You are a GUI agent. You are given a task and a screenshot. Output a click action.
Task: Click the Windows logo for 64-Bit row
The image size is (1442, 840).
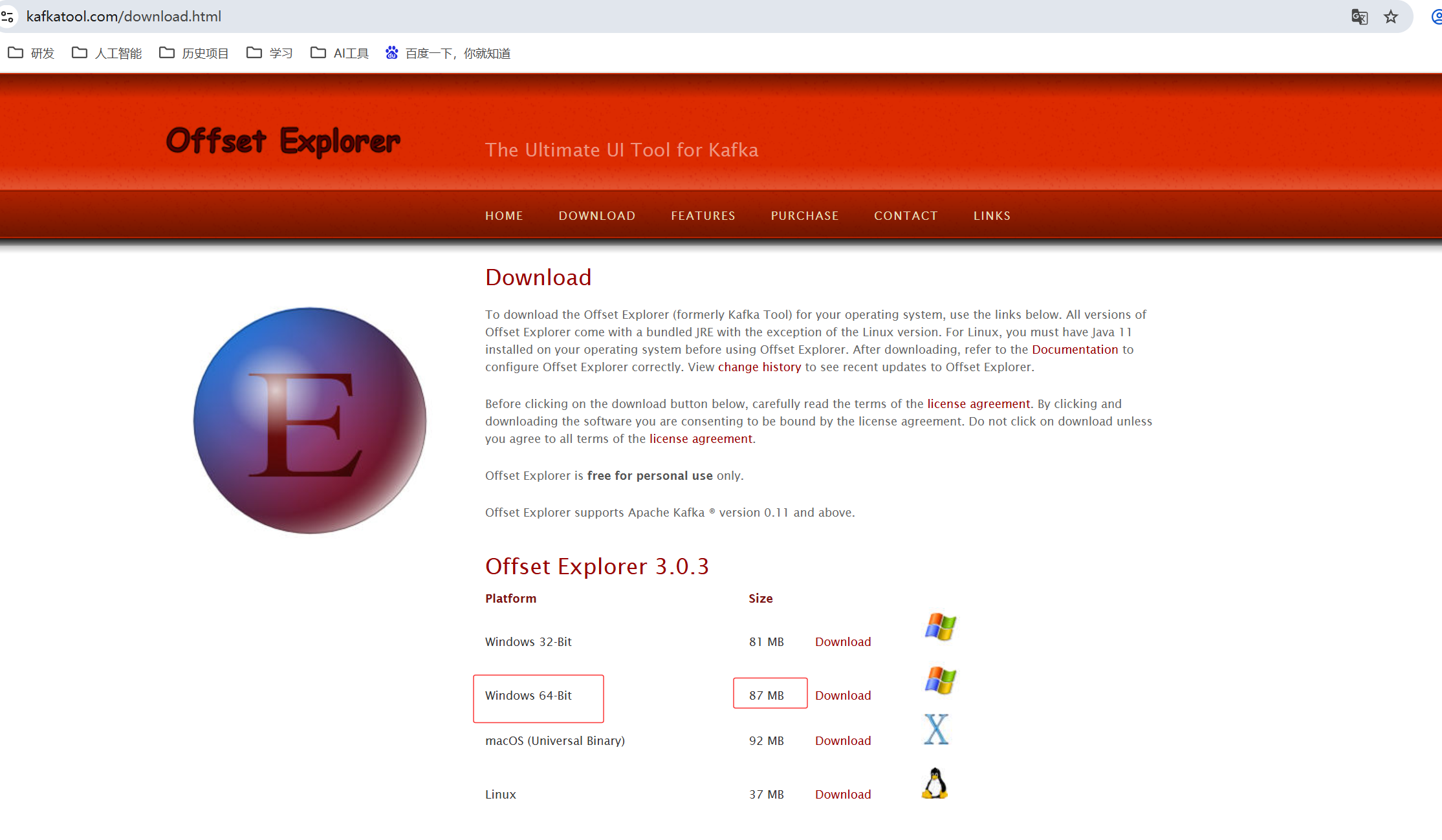(x=940, y=680)
